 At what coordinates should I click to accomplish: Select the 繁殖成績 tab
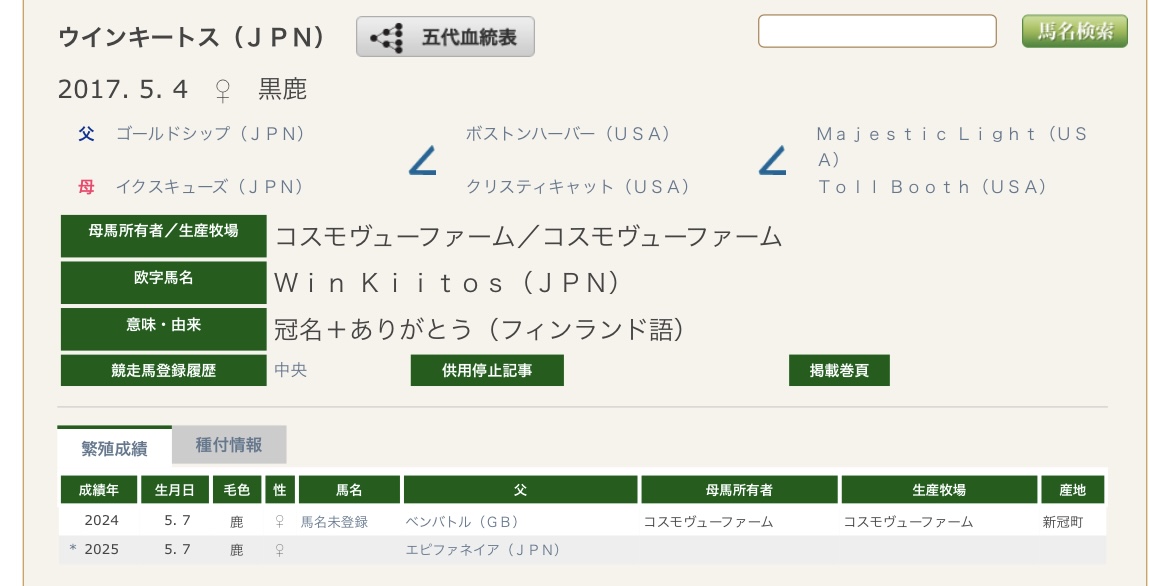click(114, 448)
